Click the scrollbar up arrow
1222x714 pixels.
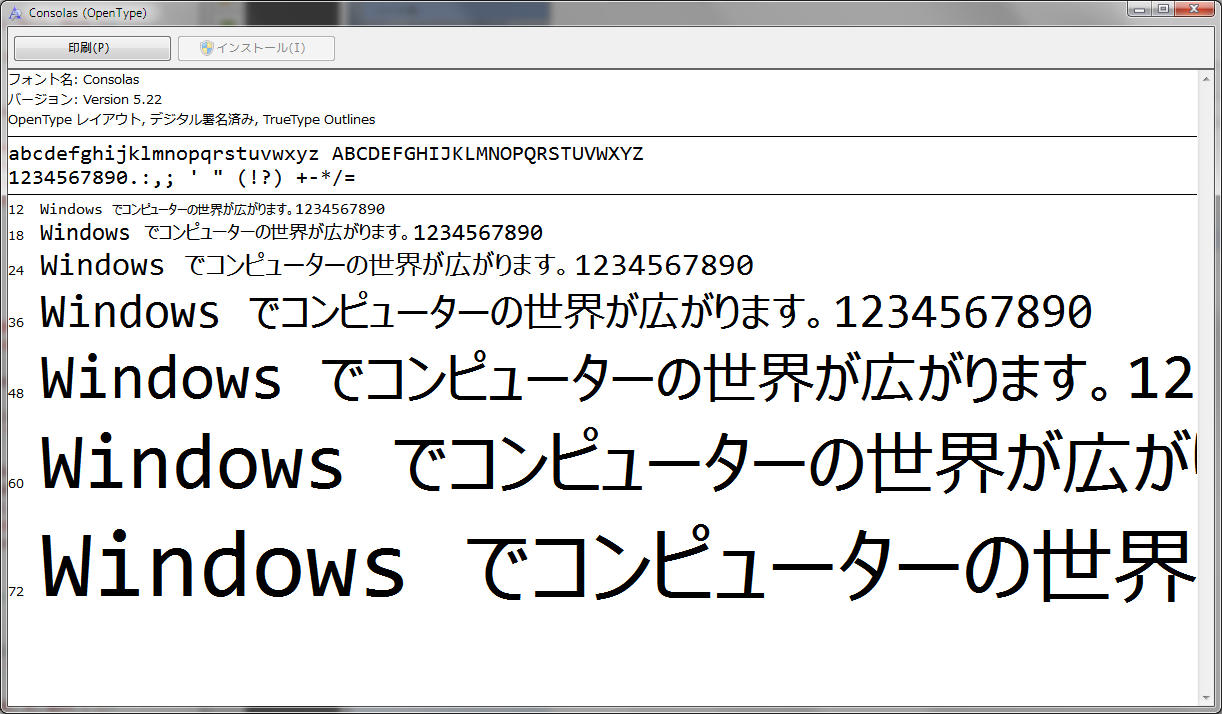click(x=1207, y=78)
